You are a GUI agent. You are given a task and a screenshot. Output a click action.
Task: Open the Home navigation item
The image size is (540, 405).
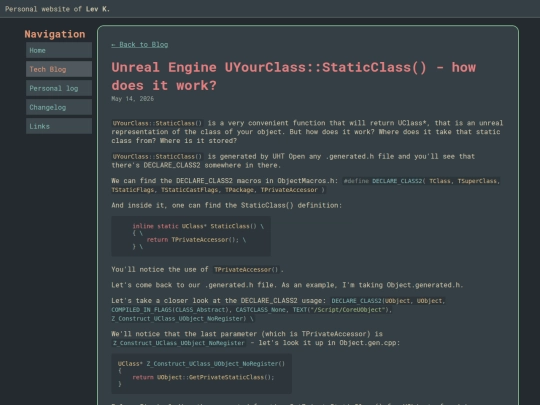[59, 50]
